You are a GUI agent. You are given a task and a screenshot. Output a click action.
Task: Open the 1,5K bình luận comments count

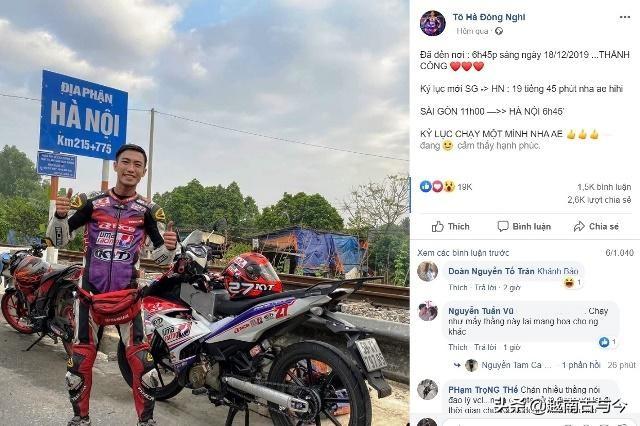point(604,187)
